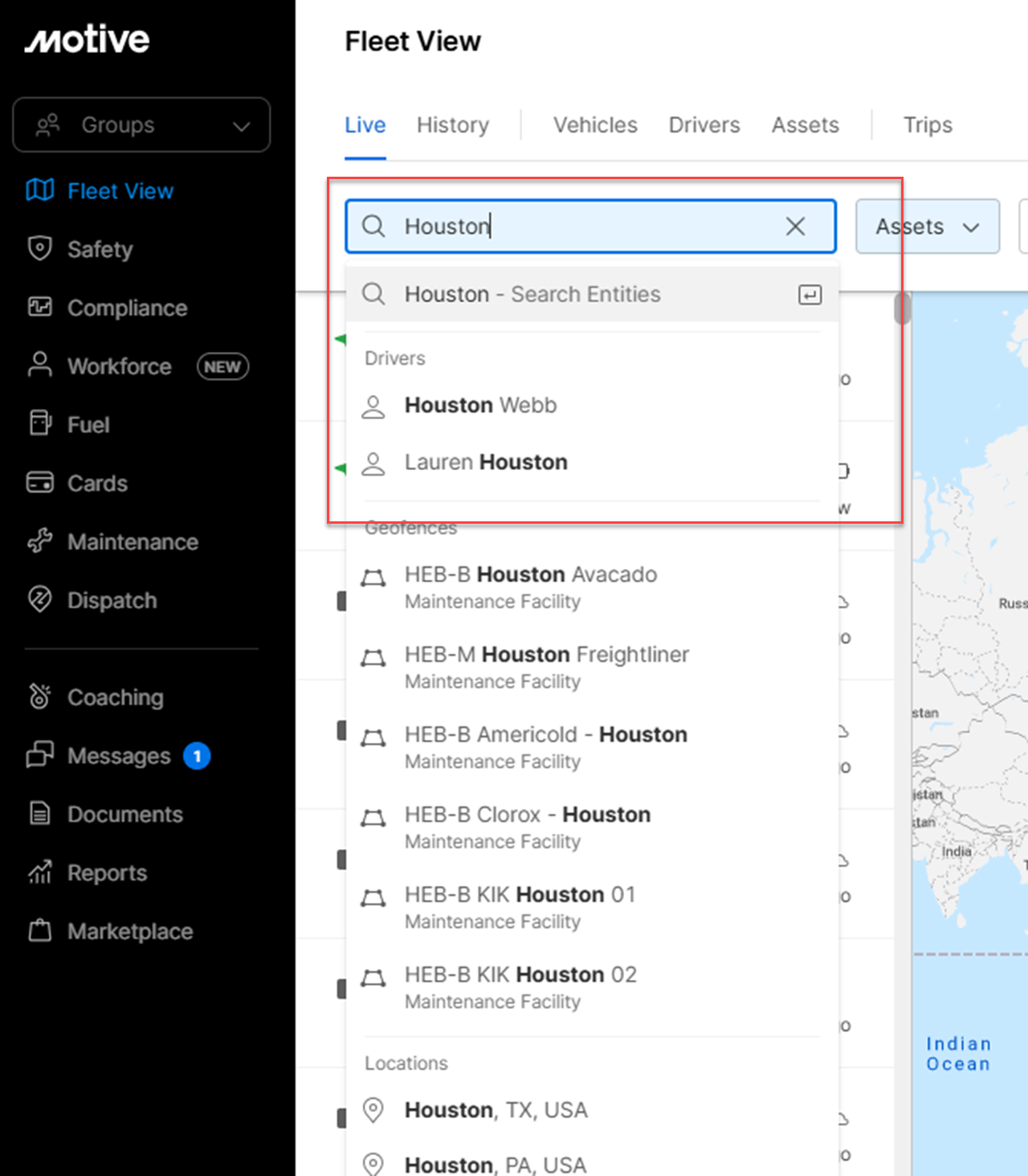
Task: Click the Messages chat icon
Action: (x=40, y=755)
